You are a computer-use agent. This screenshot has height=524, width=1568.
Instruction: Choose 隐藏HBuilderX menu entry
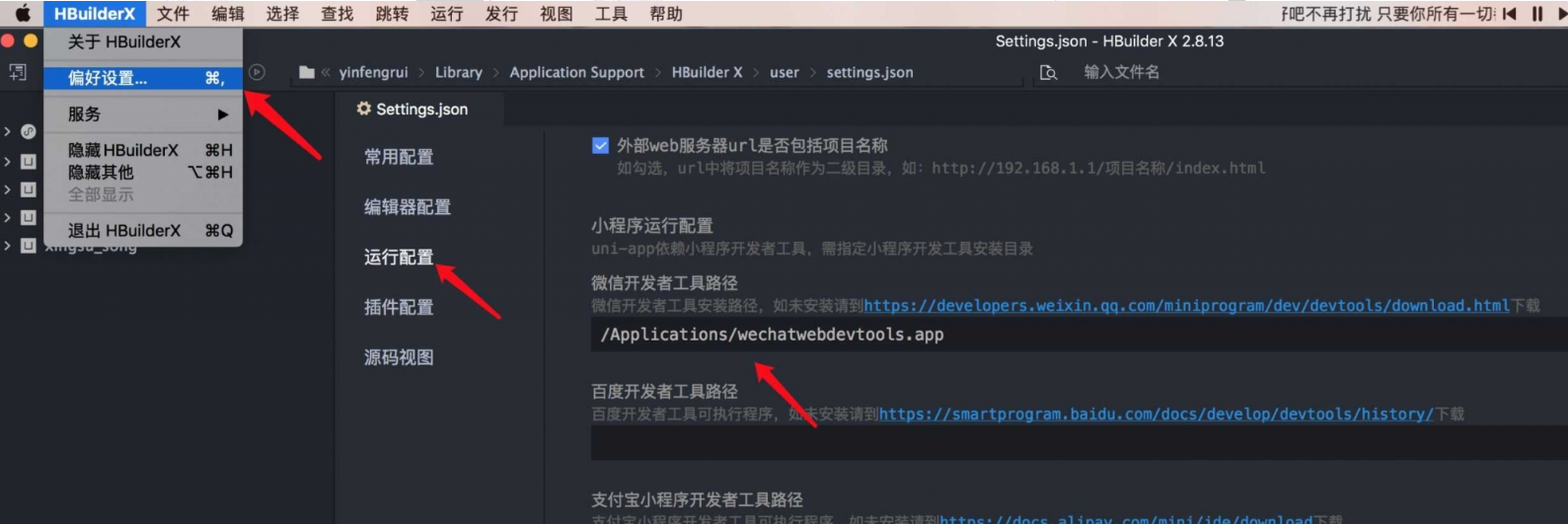[x=143, y=150]
